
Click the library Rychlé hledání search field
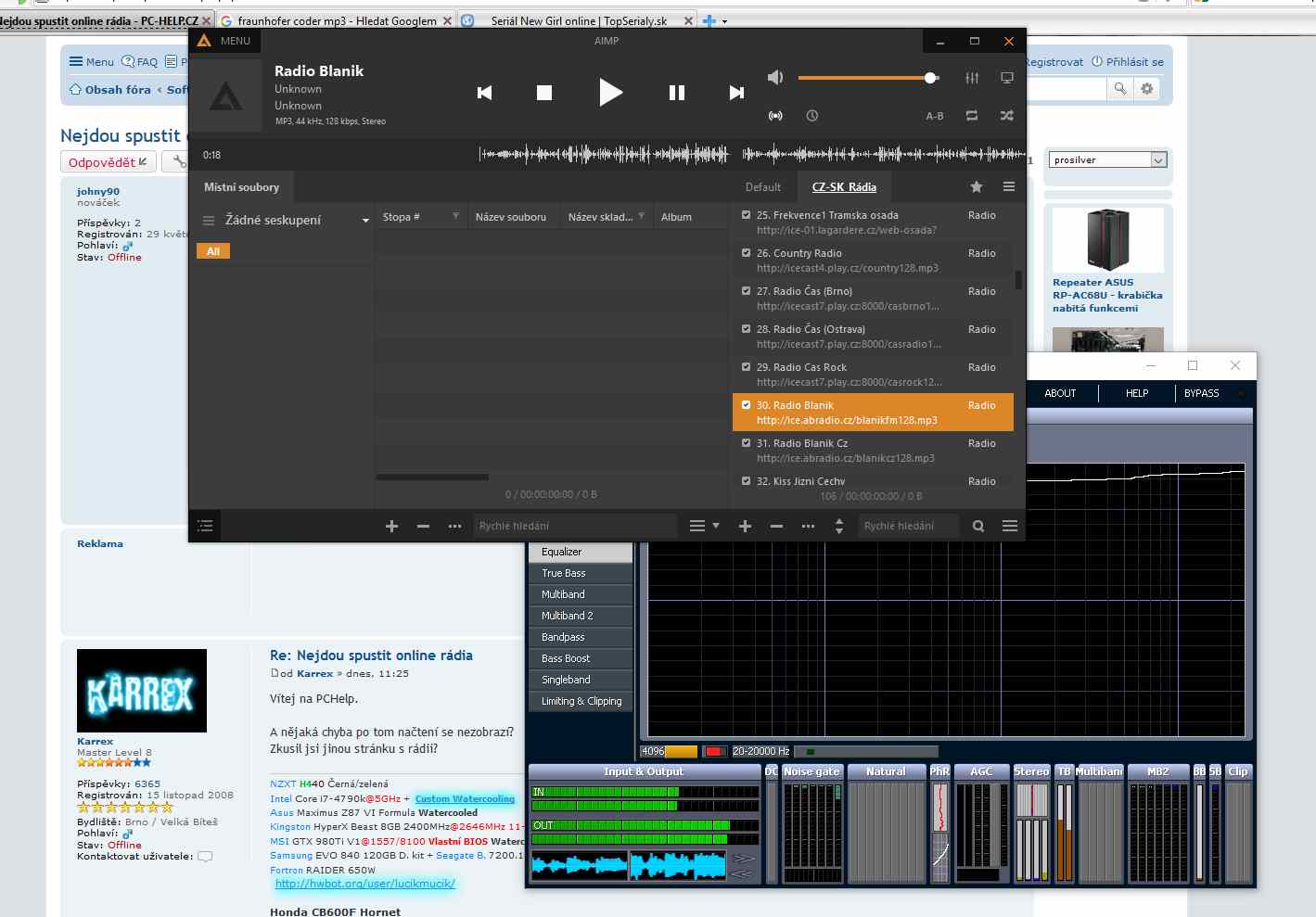(x=575, y=526)
